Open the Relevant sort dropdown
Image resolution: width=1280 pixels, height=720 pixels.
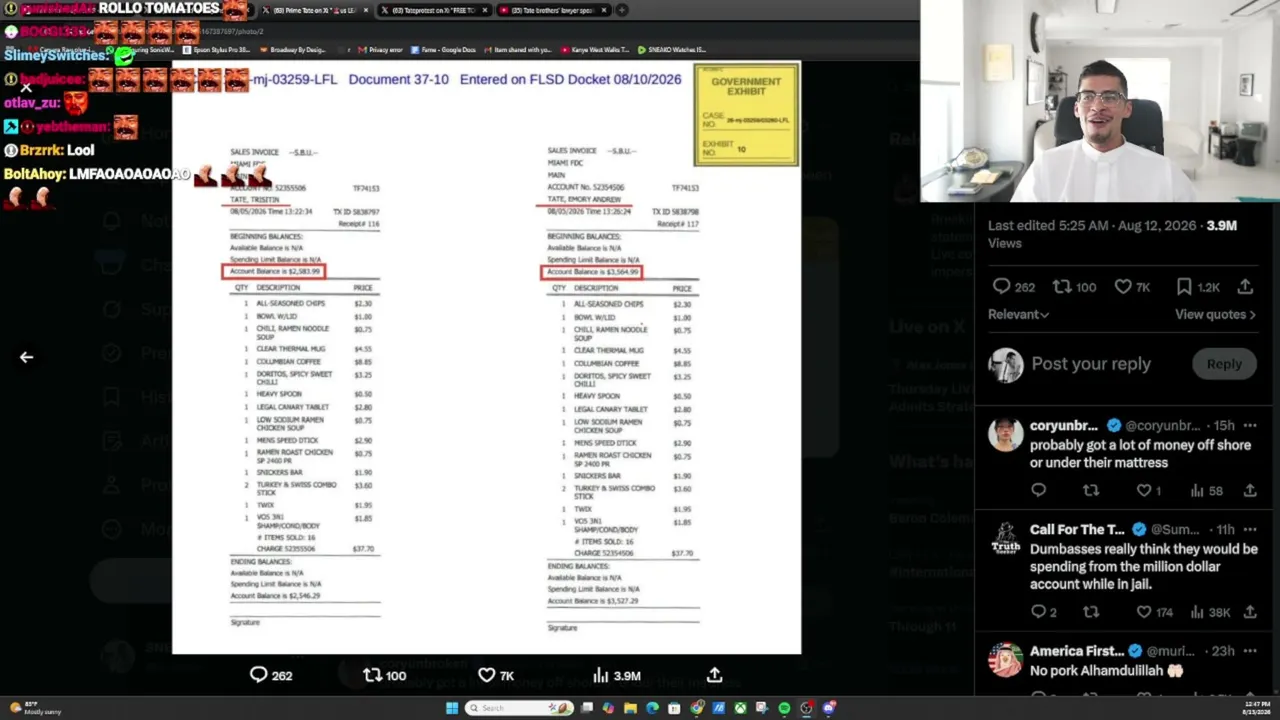tap(1018, 314)
